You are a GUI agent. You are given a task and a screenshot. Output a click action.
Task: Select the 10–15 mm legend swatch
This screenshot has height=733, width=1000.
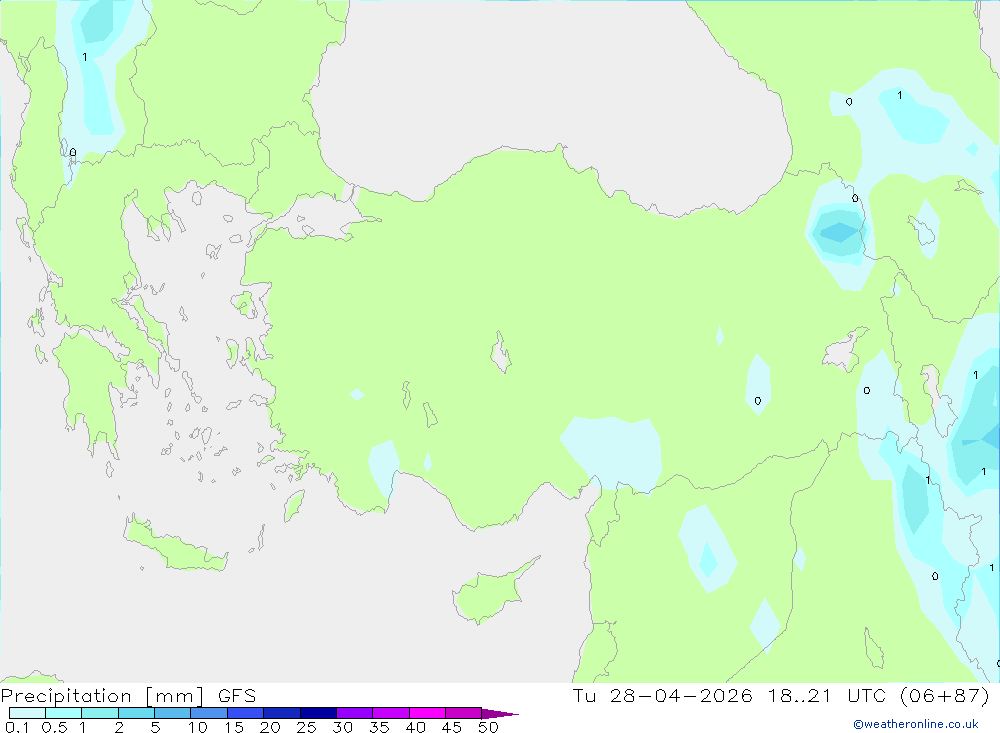pos(209,713)
